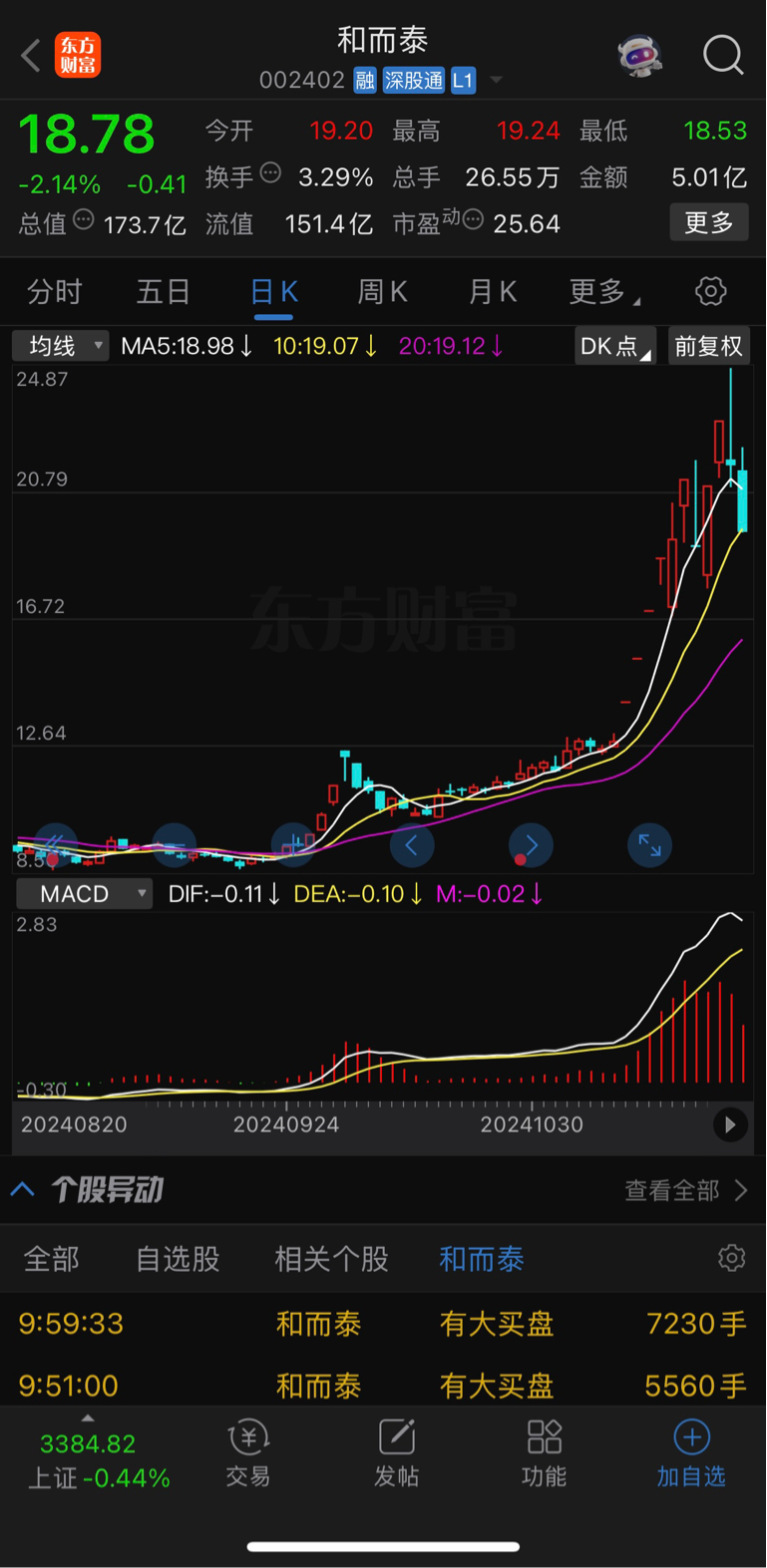Tap the 20241030 date marker
This screenshot has height=1568, width=767.
[x=532, y=1124]
